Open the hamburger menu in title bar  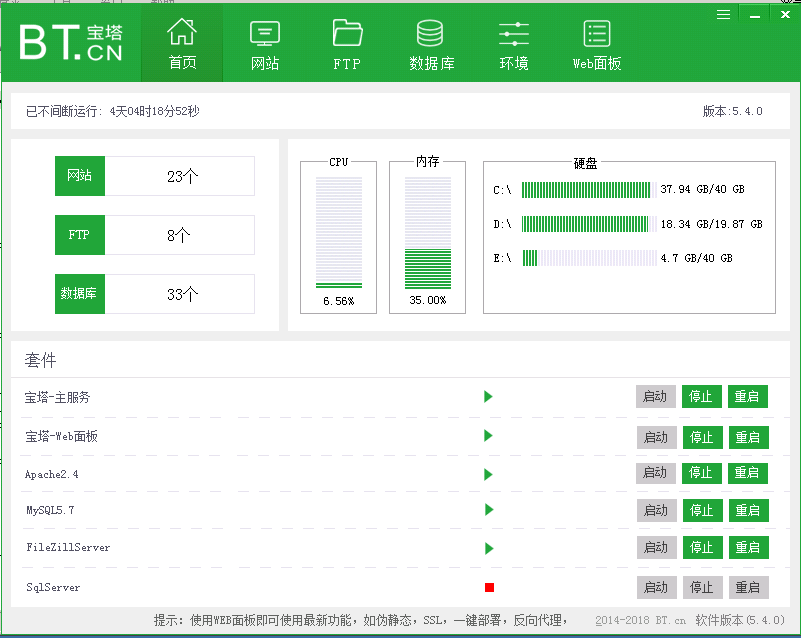point(723,14)
